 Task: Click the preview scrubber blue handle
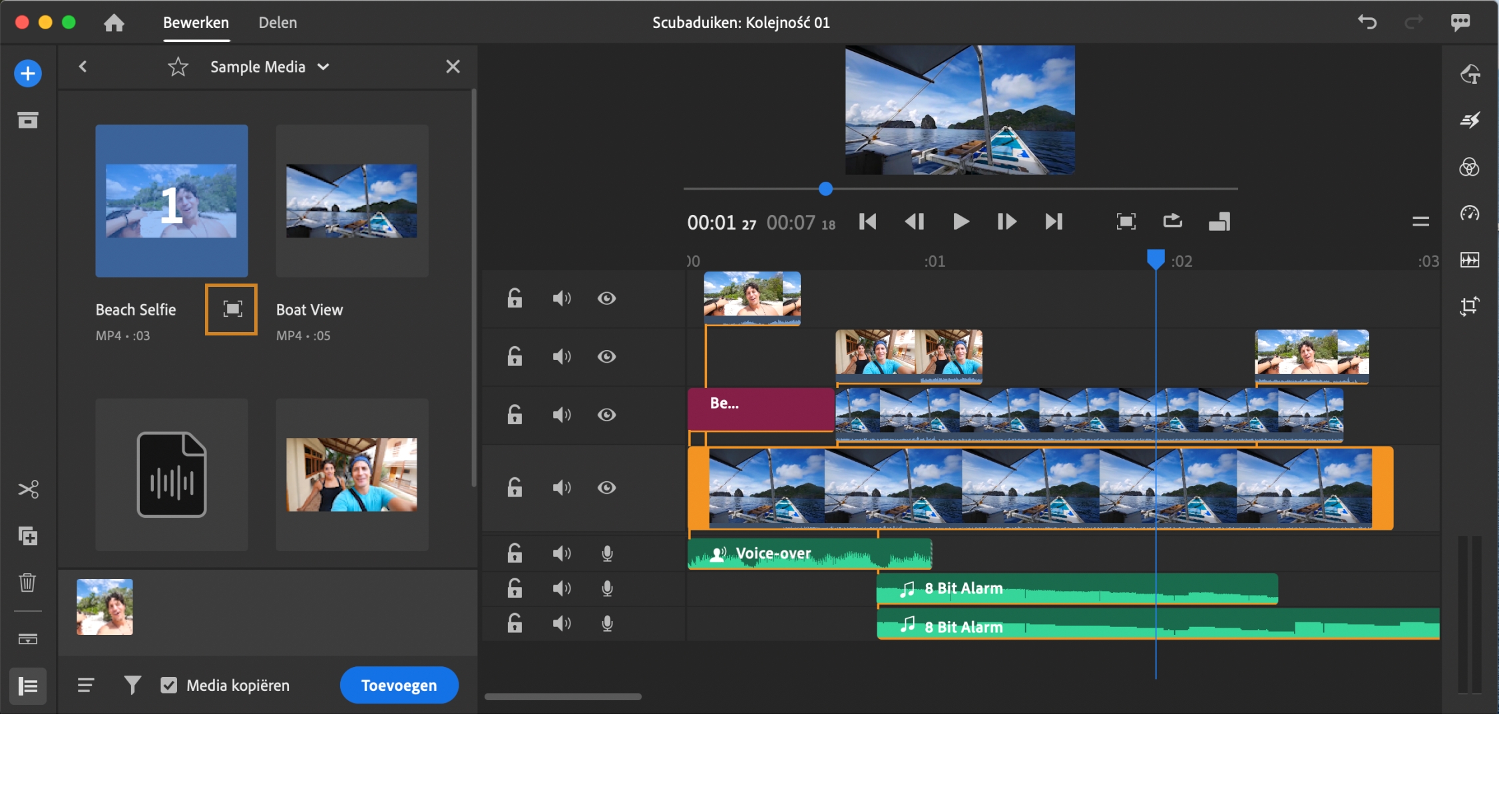pyautogui.click(x=825, y=189)
